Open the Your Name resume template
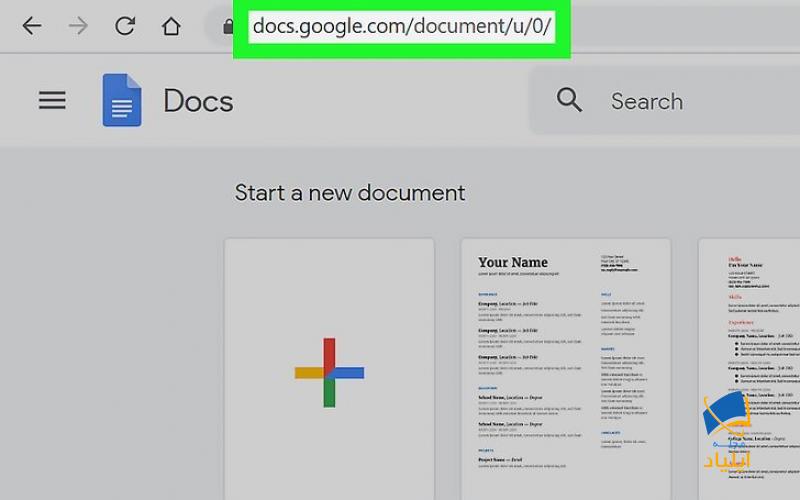Image resolution: width=800 pixels, height=500 pixels. pos(565,369)
